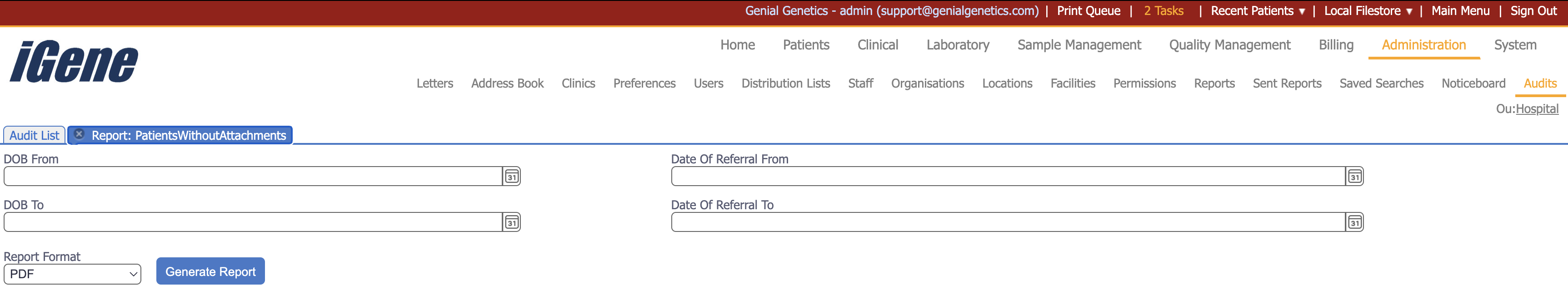Open the Saved Searches page
Viewport: 1568px width, 305px height.
pyautogui.click(x=1382, y=83)
